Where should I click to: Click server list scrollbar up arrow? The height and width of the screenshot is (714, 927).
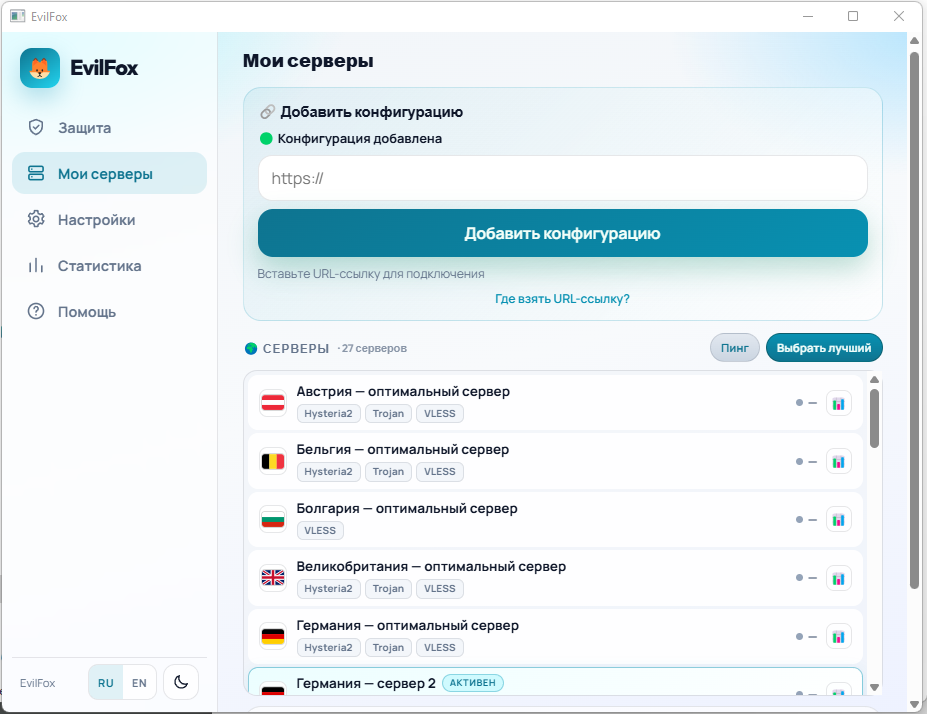click(874, 379)
